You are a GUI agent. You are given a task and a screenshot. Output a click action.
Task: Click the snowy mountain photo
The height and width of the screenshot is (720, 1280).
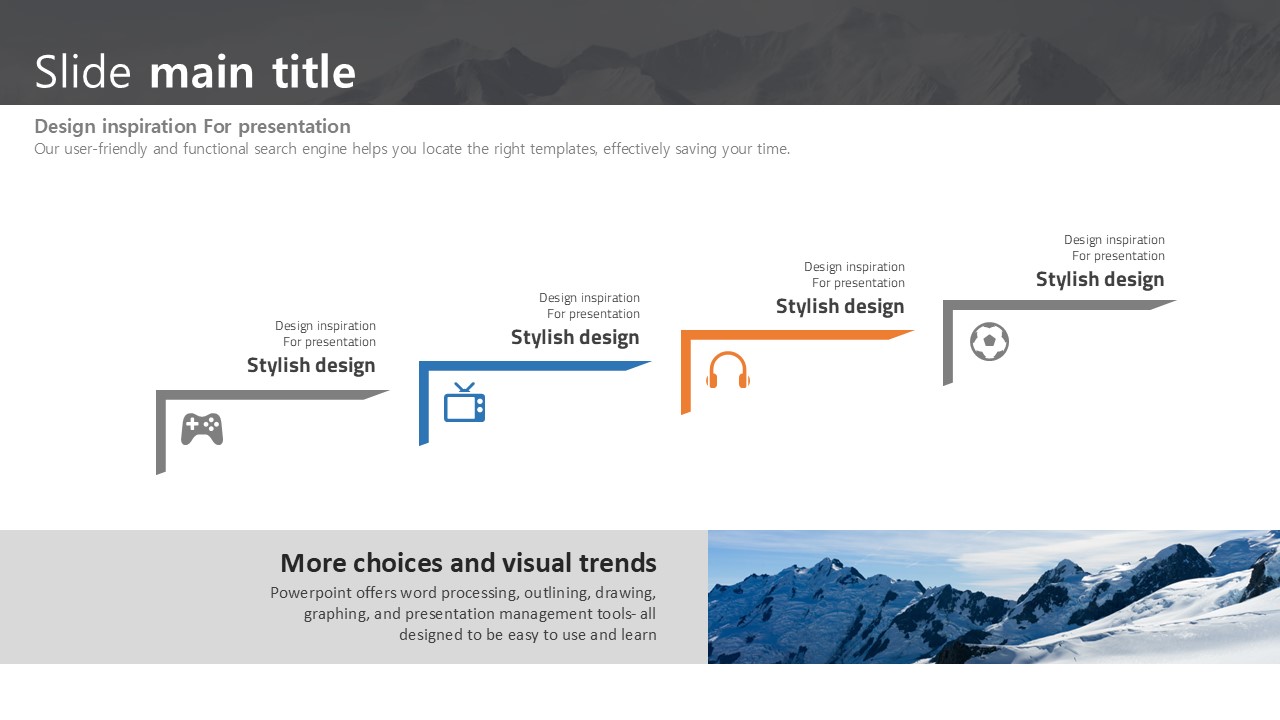click(993, 597)
